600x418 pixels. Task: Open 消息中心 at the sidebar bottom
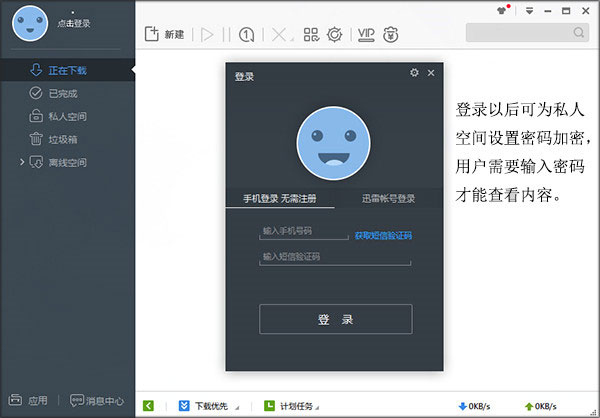pos(97,400)
